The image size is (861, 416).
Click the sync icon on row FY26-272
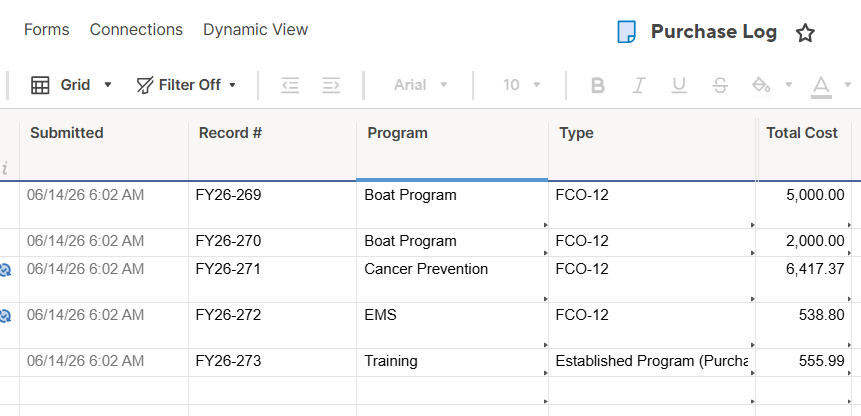tap(5, 316)
